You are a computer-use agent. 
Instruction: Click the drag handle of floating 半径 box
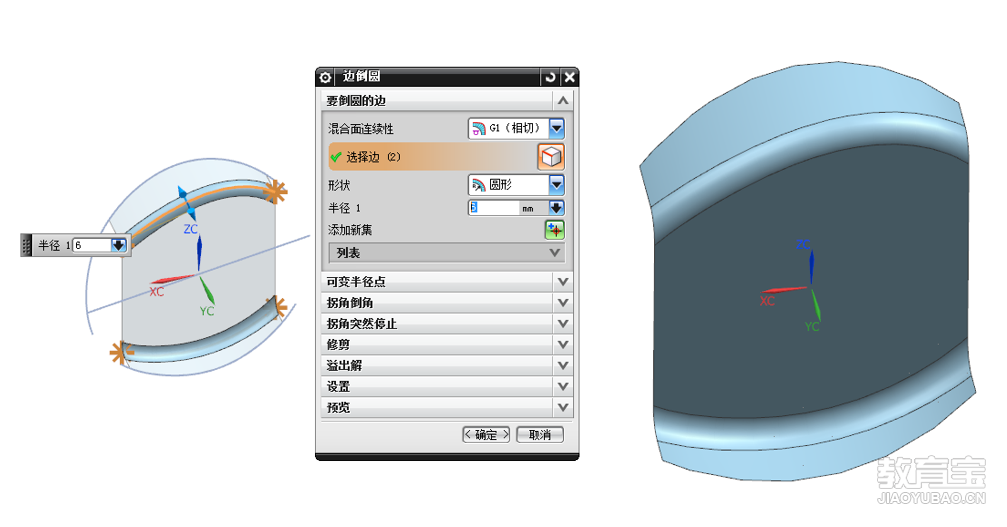pyautogui.click(x=26, y=245)
